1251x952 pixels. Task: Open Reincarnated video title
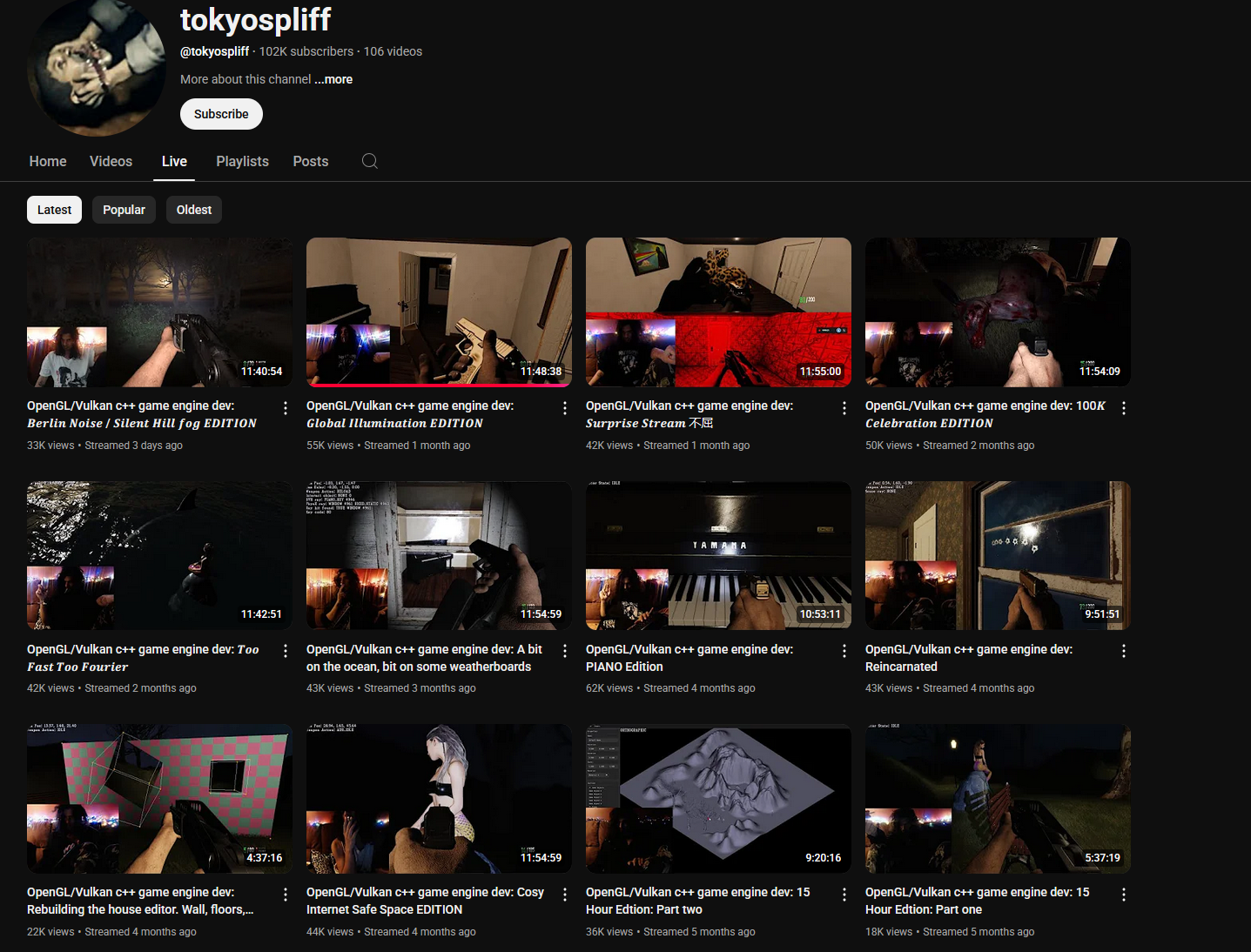point(969,658)
